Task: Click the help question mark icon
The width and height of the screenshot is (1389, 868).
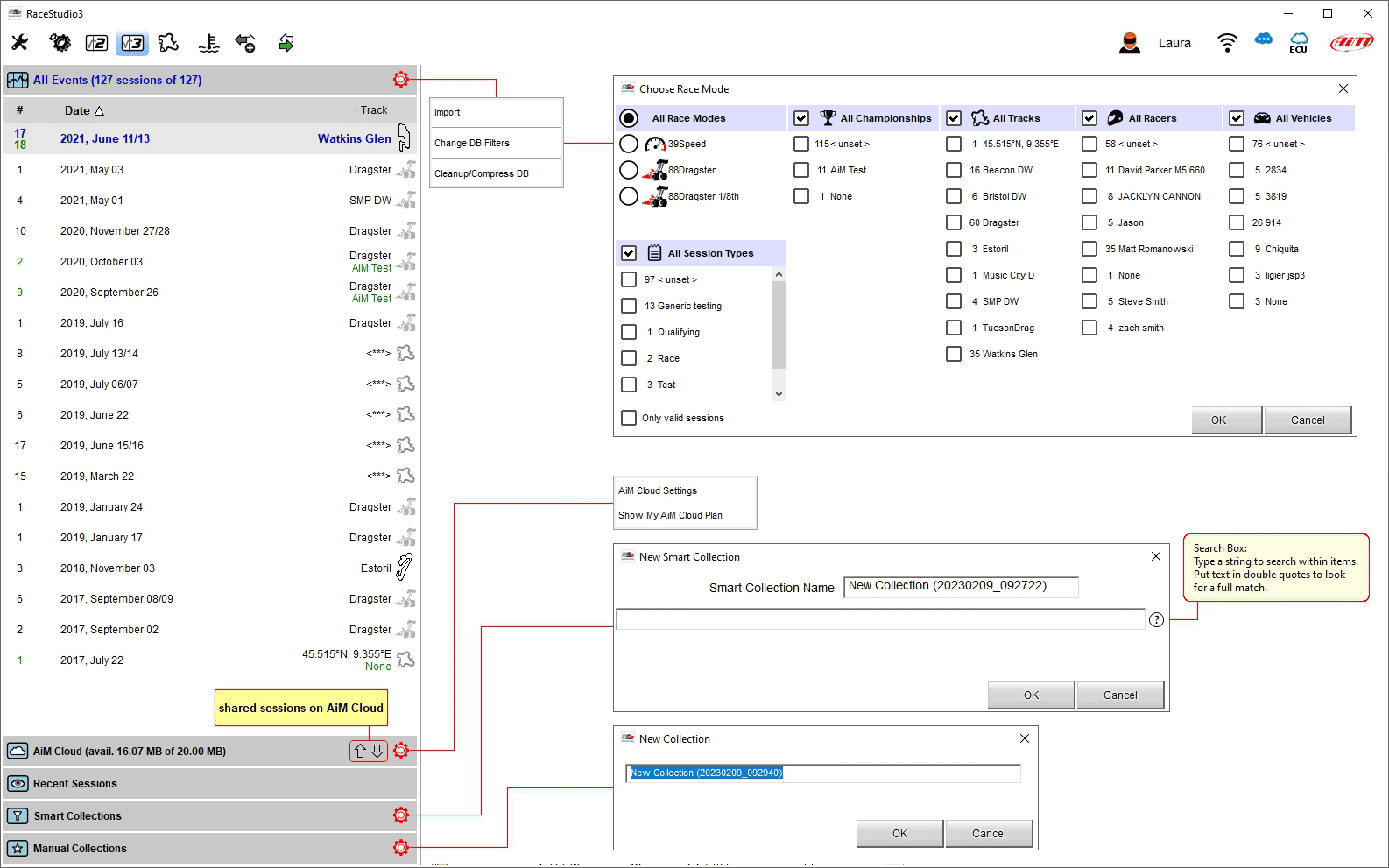Action: tap(1156, 620)
